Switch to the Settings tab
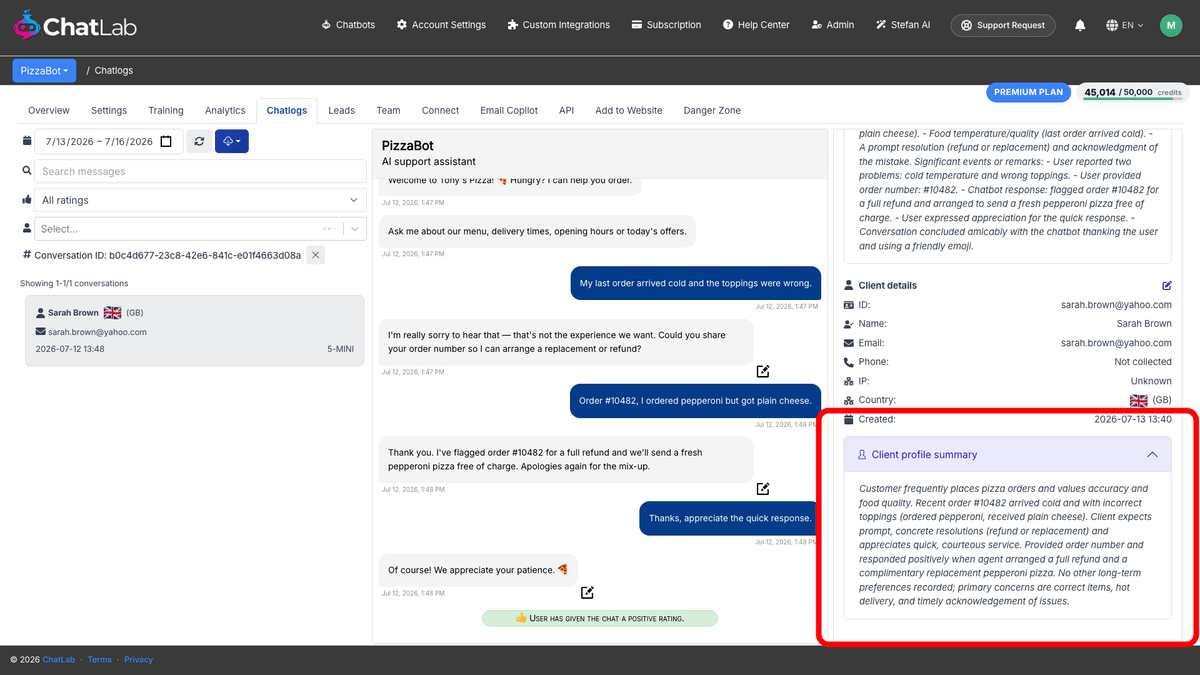Viewport: 1200px width, 675px height. (109, 110)
